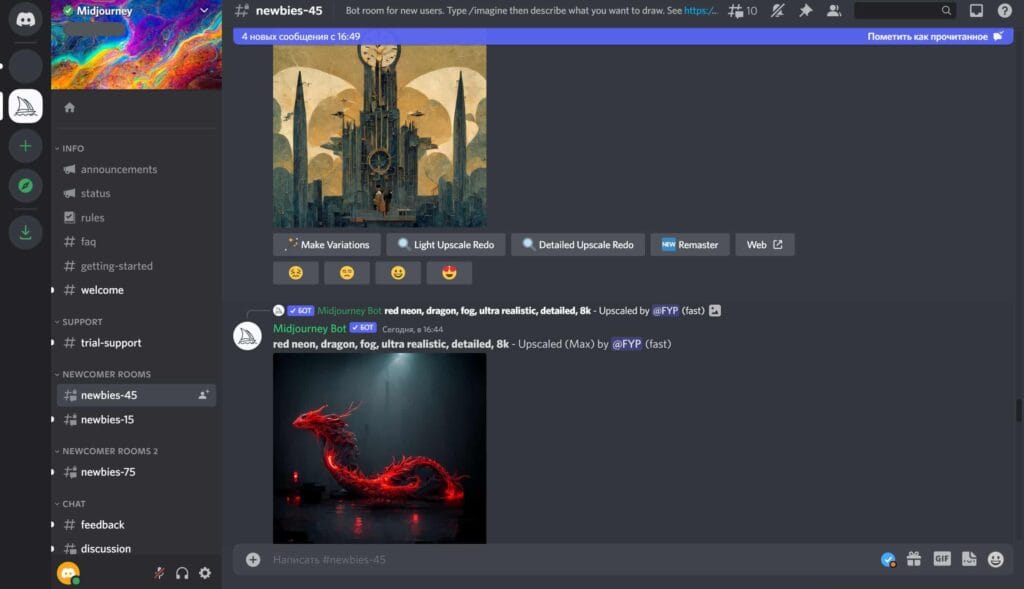Click Пометить как прочитанное link
The width and height of the screenshot is (1024, 589).
925,35
